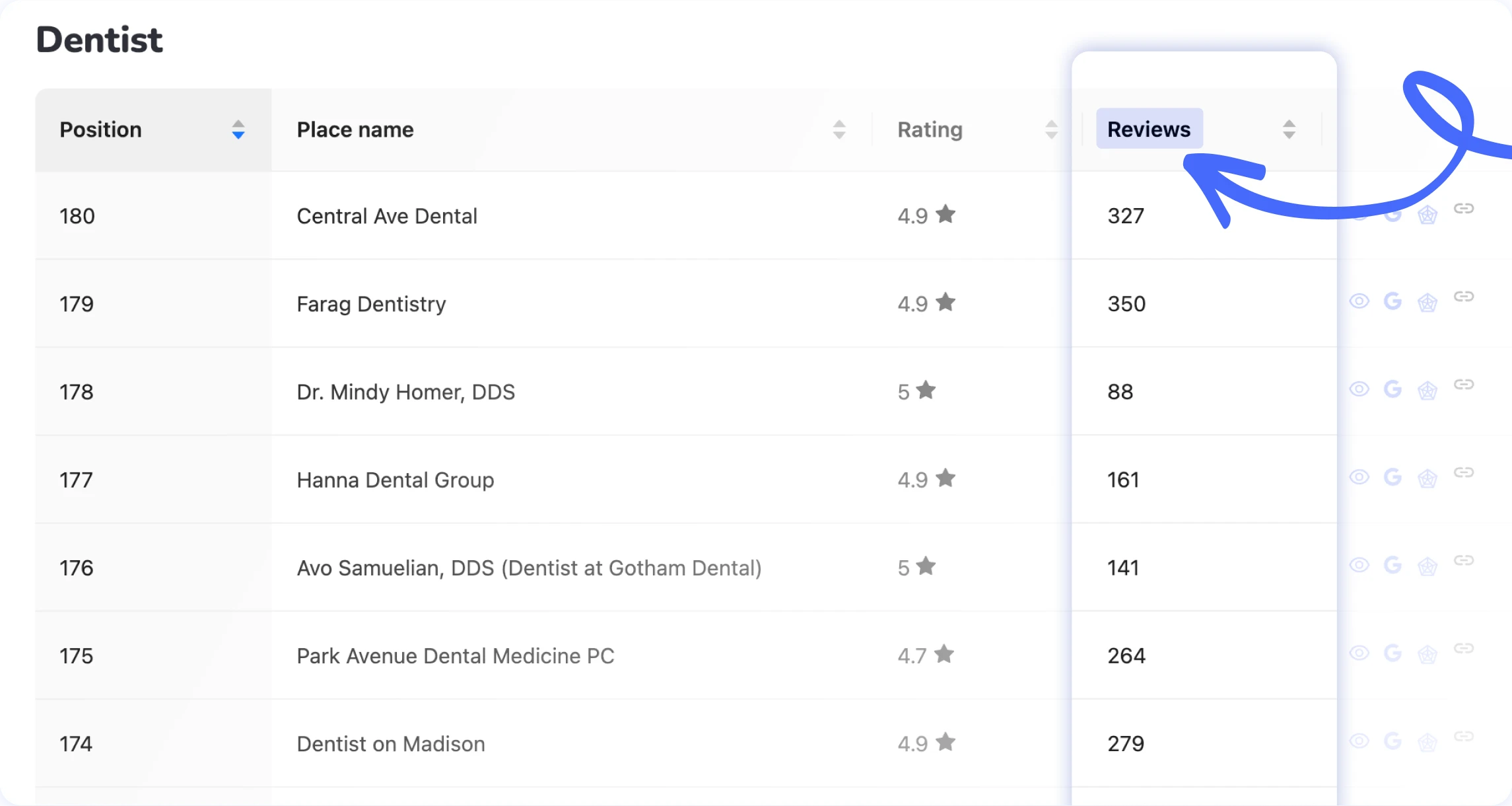This screenshot has height=806, width=1512.
Task: Open Central Ave Dental place name
Action: (387, 216)
